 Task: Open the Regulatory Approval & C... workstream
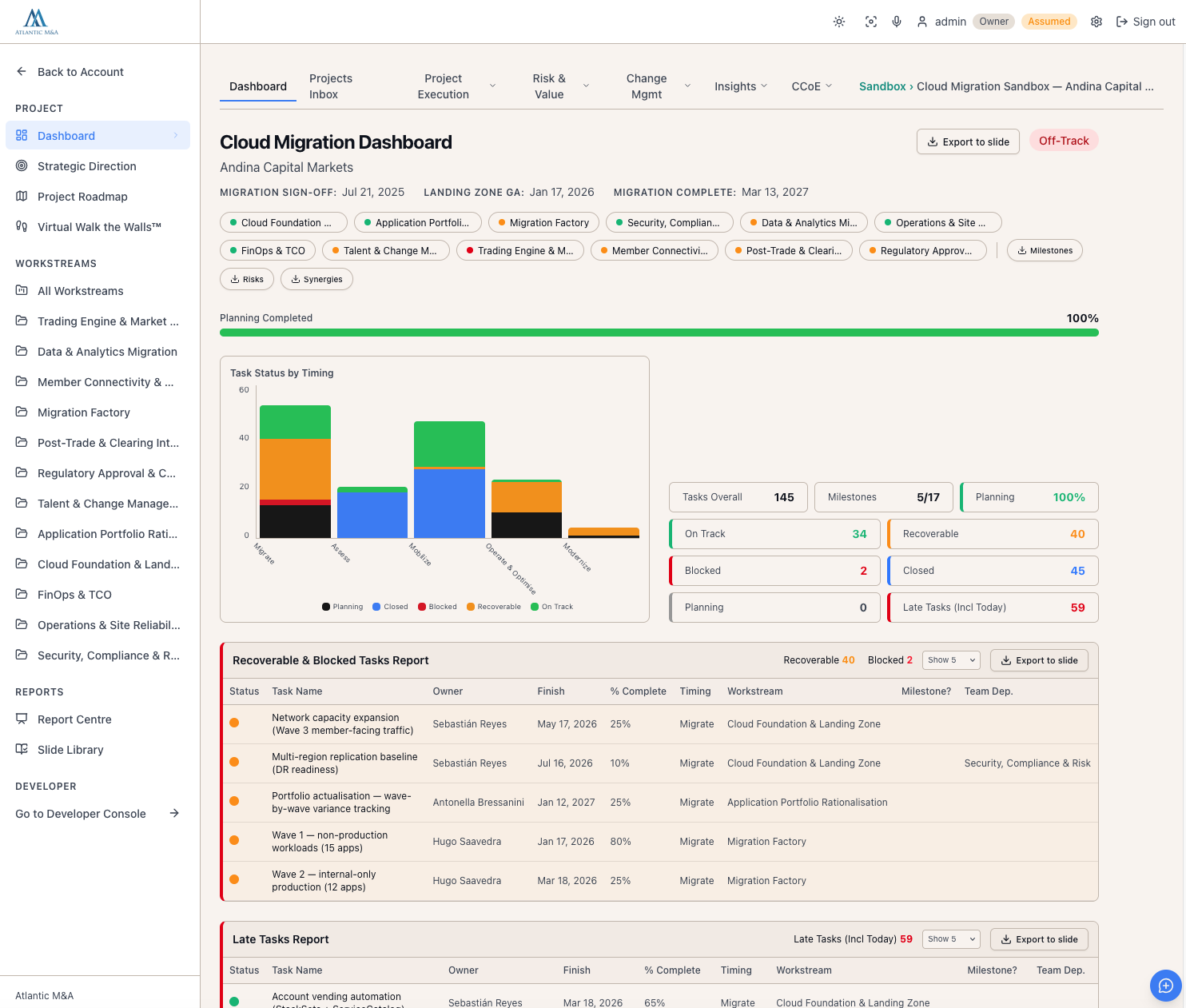[x=98, y=472]
